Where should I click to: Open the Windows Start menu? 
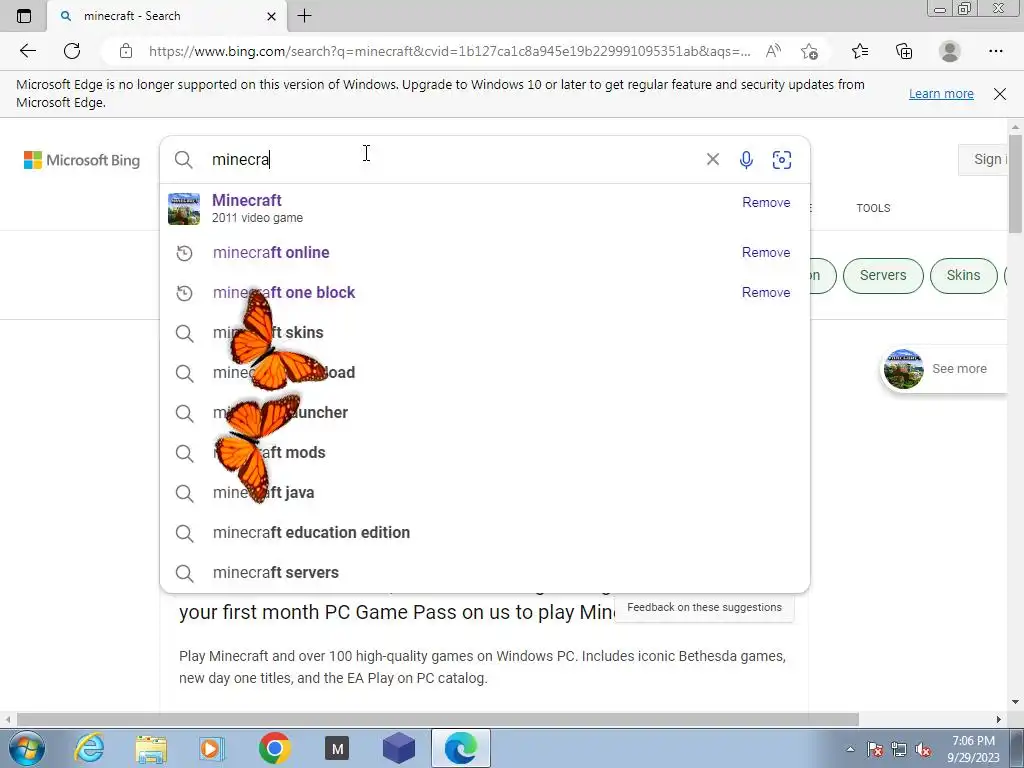[x=26, y=748]
